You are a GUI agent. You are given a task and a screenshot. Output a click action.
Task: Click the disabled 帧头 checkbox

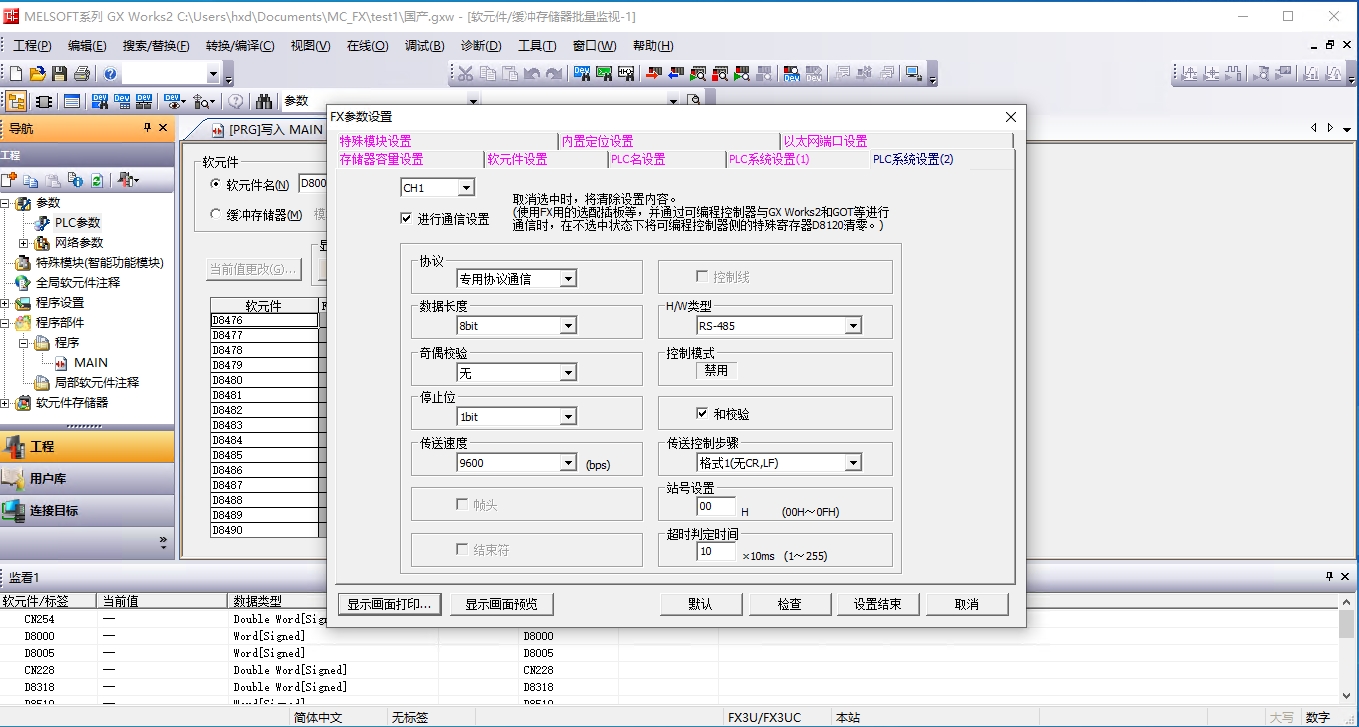(x=462, y=505)
